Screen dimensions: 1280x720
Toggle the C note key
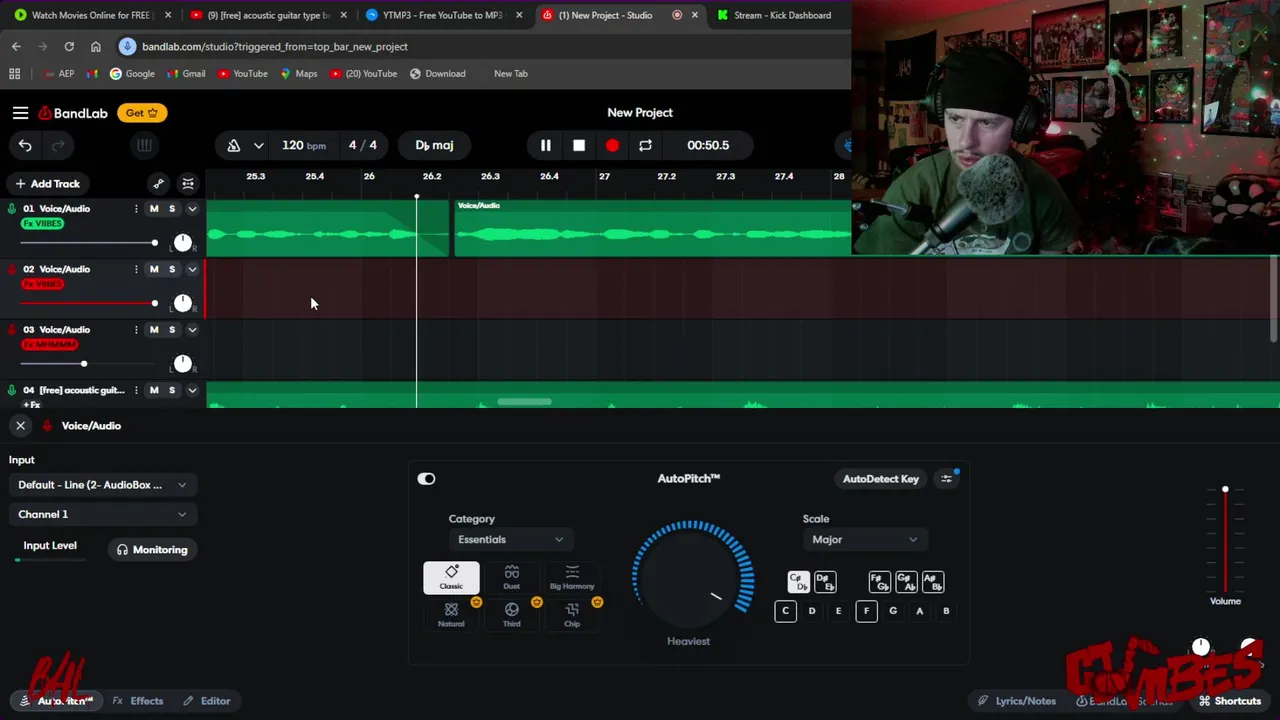point(785,611)
